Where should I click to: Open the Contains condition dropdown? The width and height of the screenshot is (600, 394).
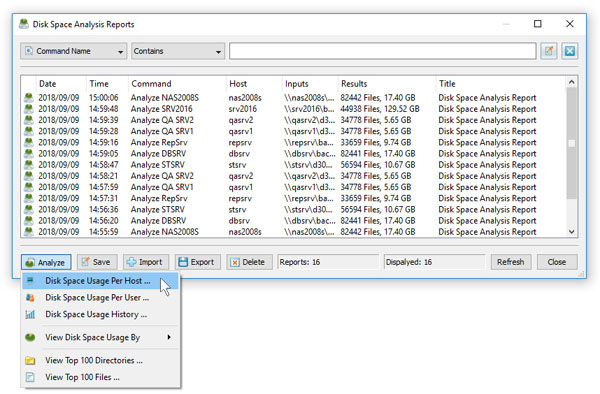point(178,51)
